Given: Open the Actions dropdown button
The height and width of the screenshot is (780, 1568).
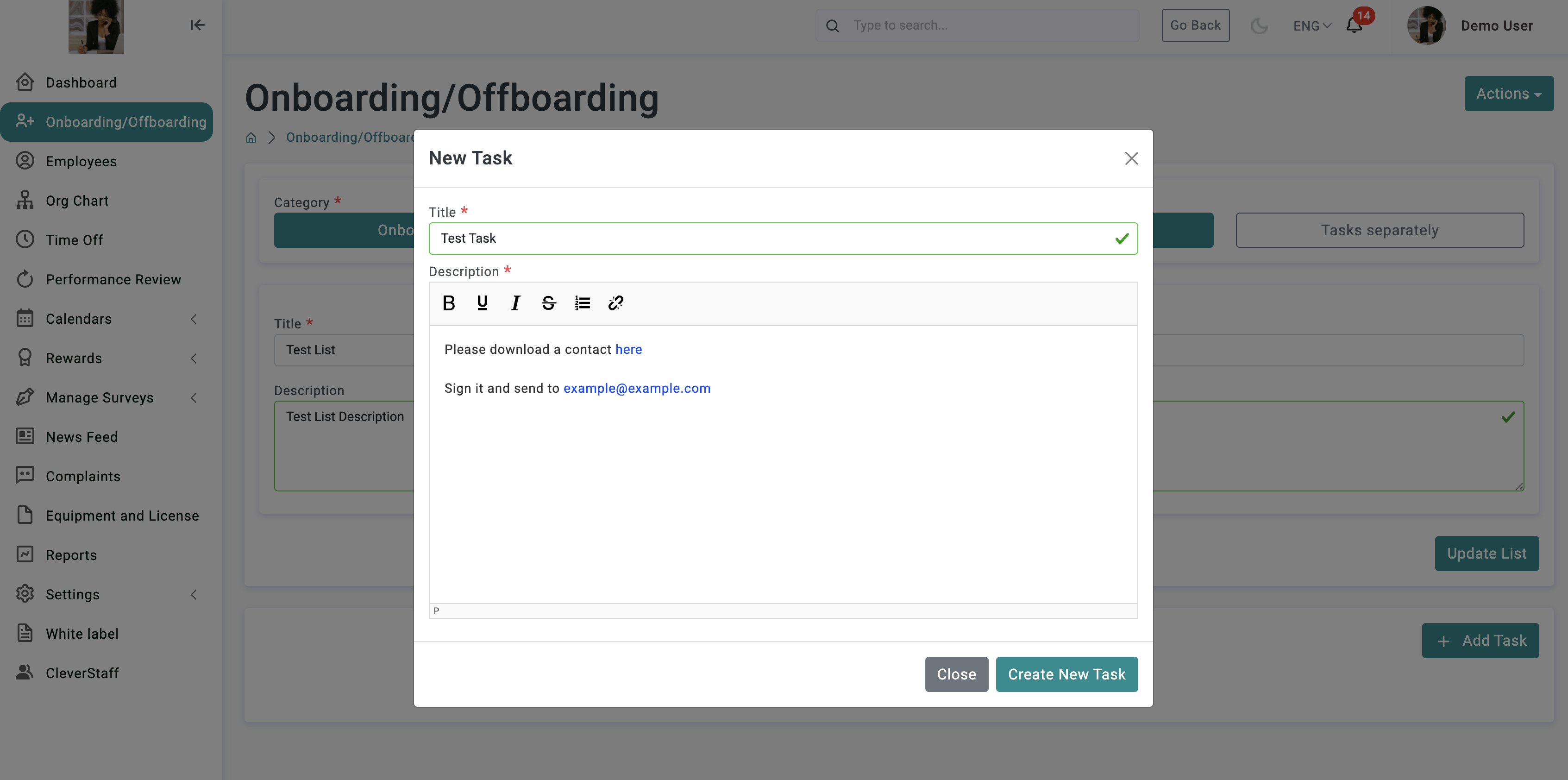Looking at the screenshot, I should pyautogui.click(x=1508, y=94).
